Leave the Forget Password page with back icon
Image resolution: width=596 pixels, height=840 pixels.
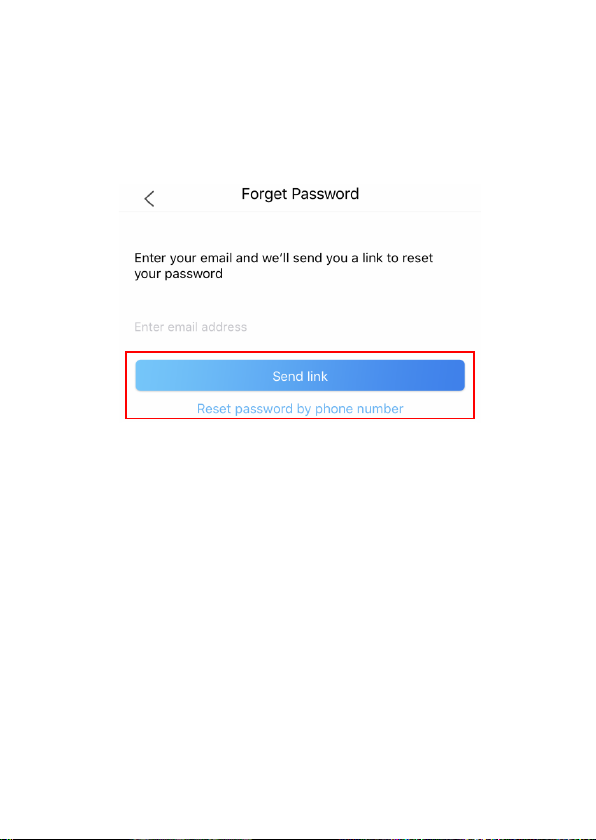tap(149, 199)
